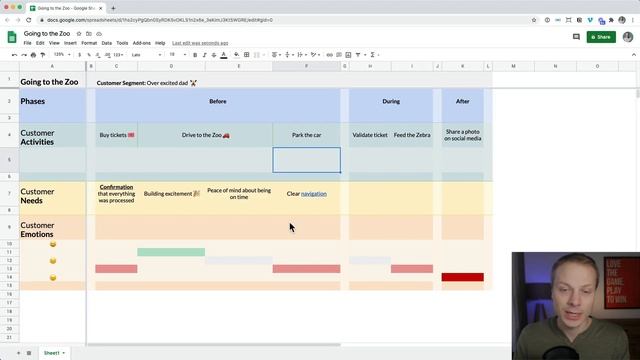
Task: Click the cloud document status icon
Action: click(x=99, y=34)
